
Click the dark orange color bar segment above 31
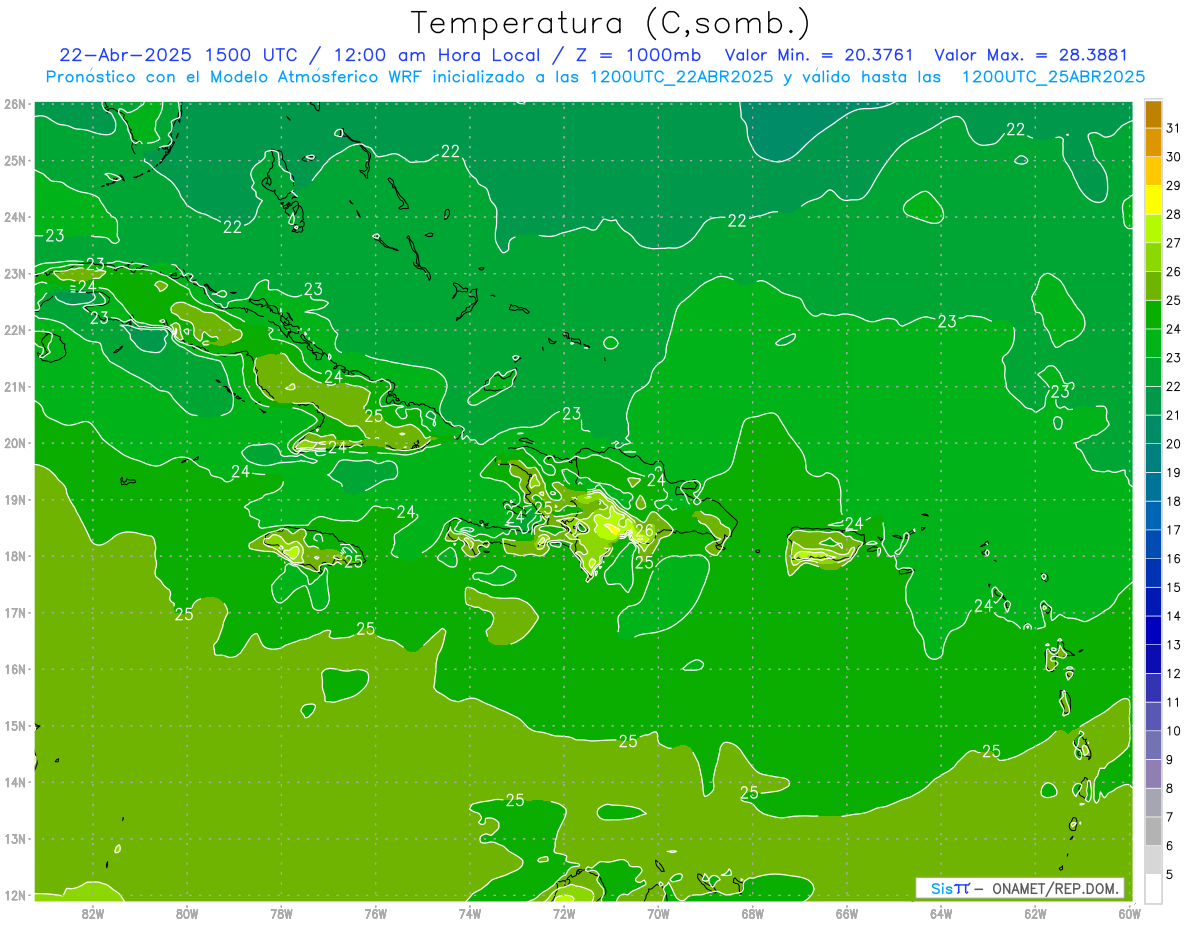[1153, 114]
